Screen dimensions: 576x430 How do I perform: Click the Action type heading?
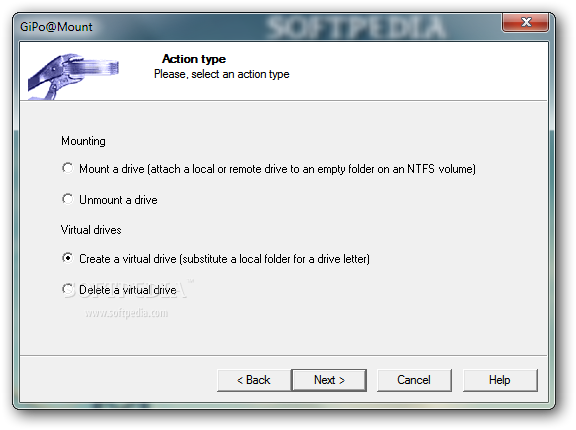click(x=194, y=59)
